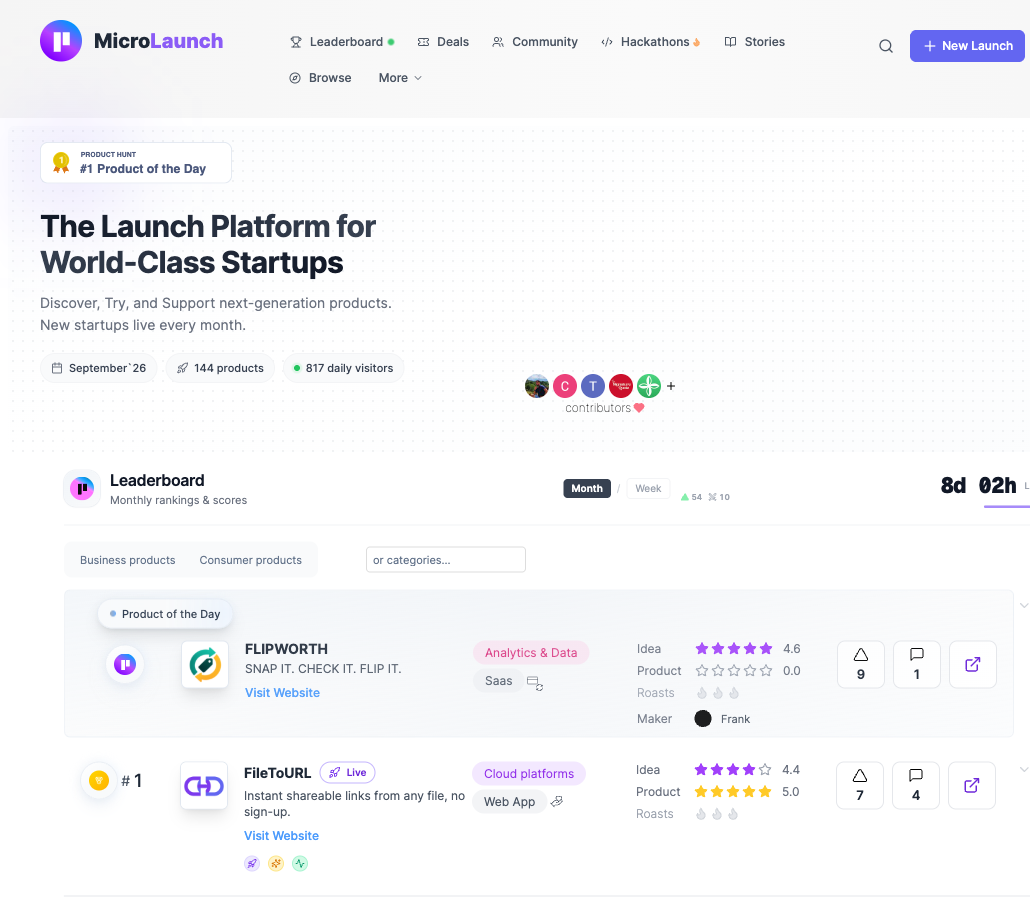Click the pink C contributor avatar
The image size is (1030, 900).
pos(565,386)
